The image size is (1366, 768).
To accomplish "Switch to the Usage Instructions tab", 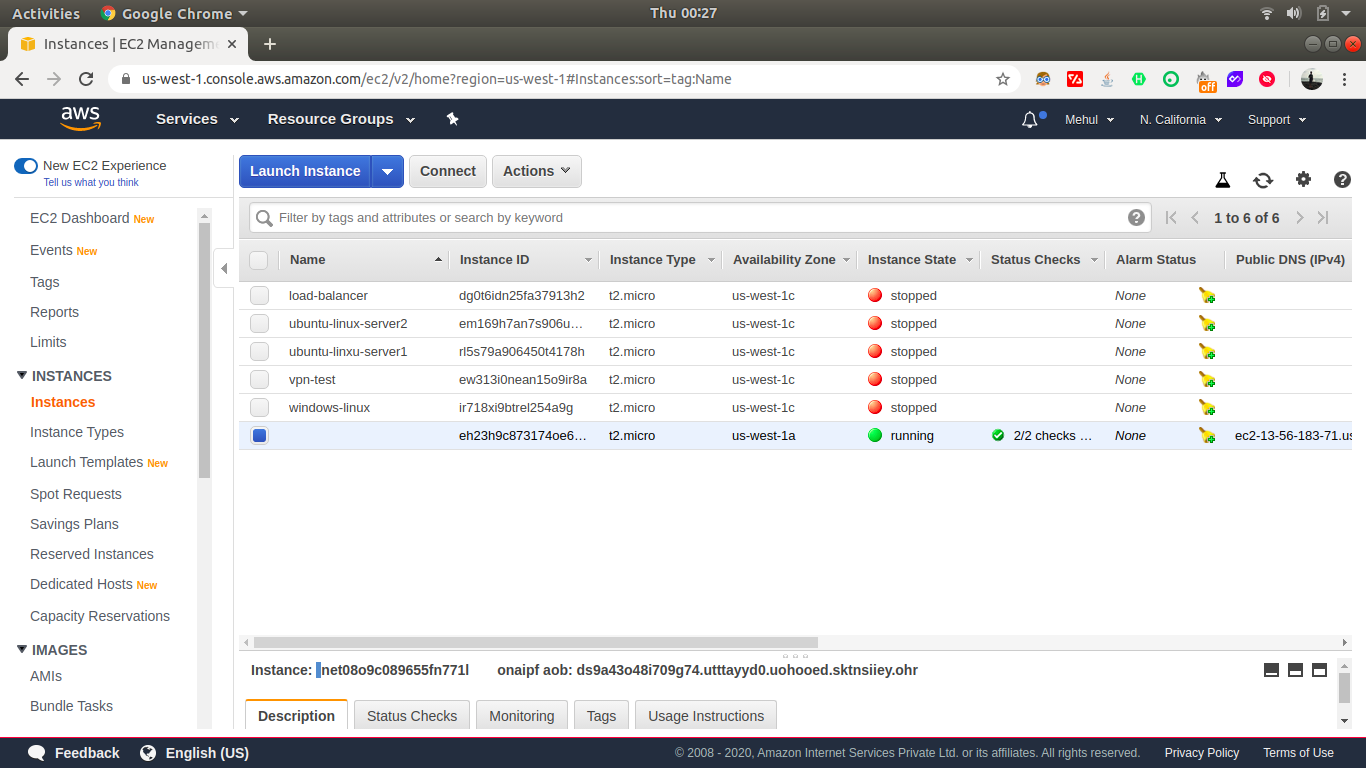I will [706, 716].
